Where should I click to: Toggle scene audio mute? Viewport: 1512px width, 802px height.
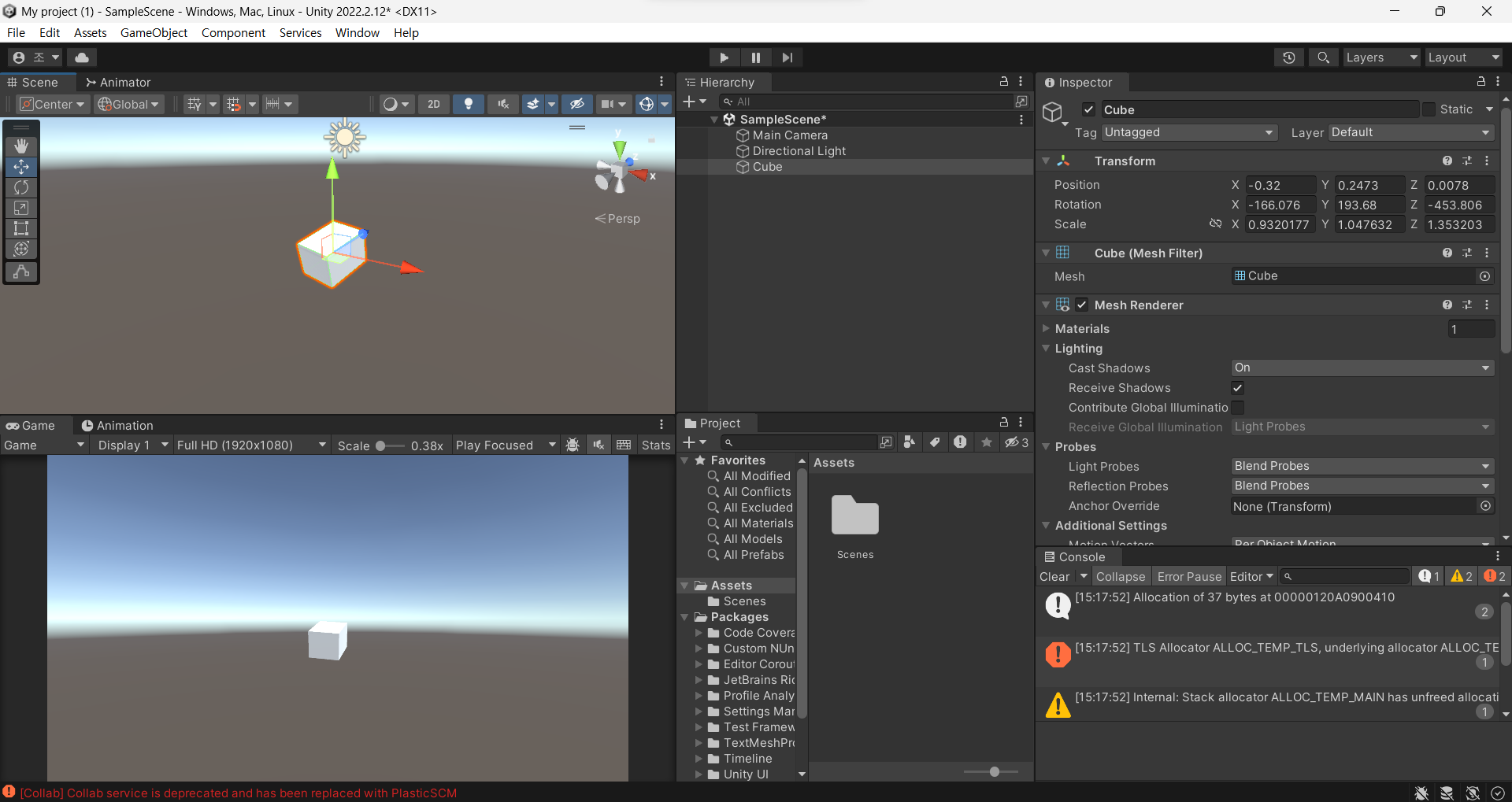click(503, 104)
